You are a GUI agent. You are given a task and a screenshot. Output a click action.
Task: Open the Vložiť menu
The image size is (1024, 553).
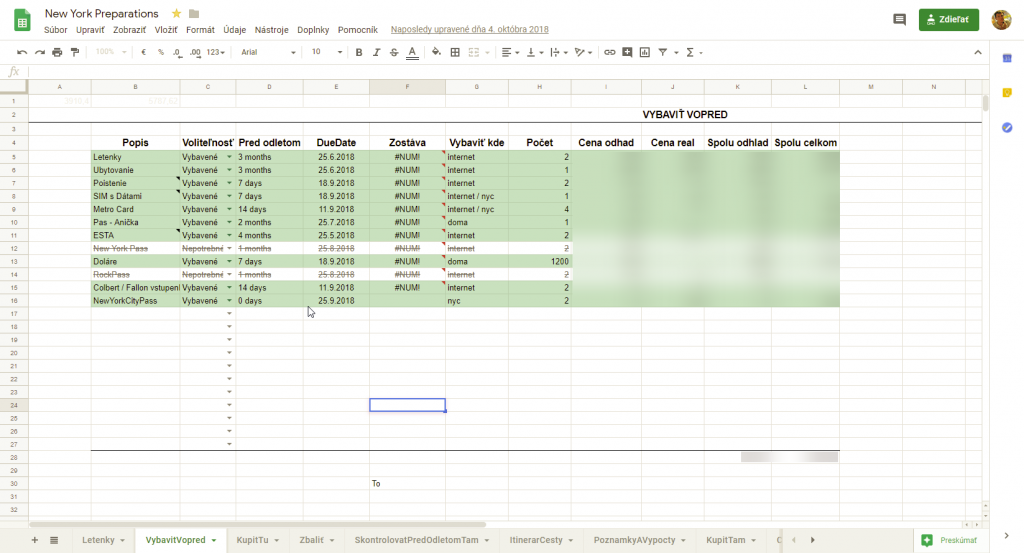(x=166, y=29)
